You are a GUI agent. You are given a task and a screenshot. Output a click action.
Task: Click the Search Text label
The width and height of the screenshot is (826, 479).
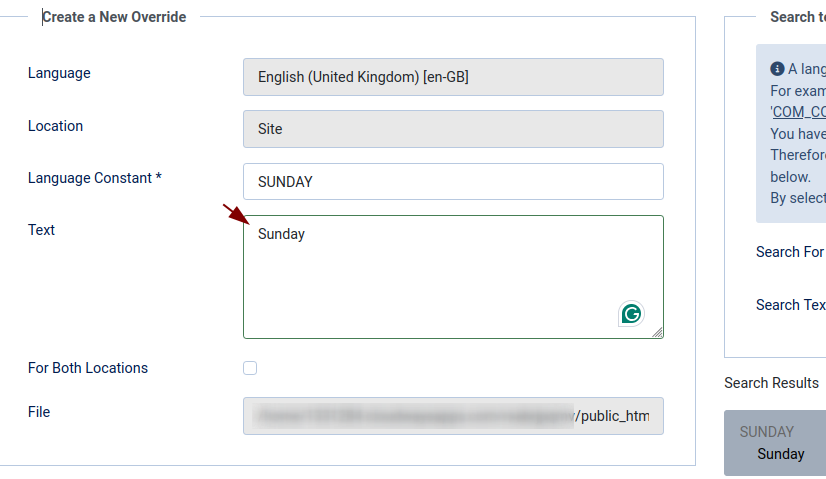791,305
